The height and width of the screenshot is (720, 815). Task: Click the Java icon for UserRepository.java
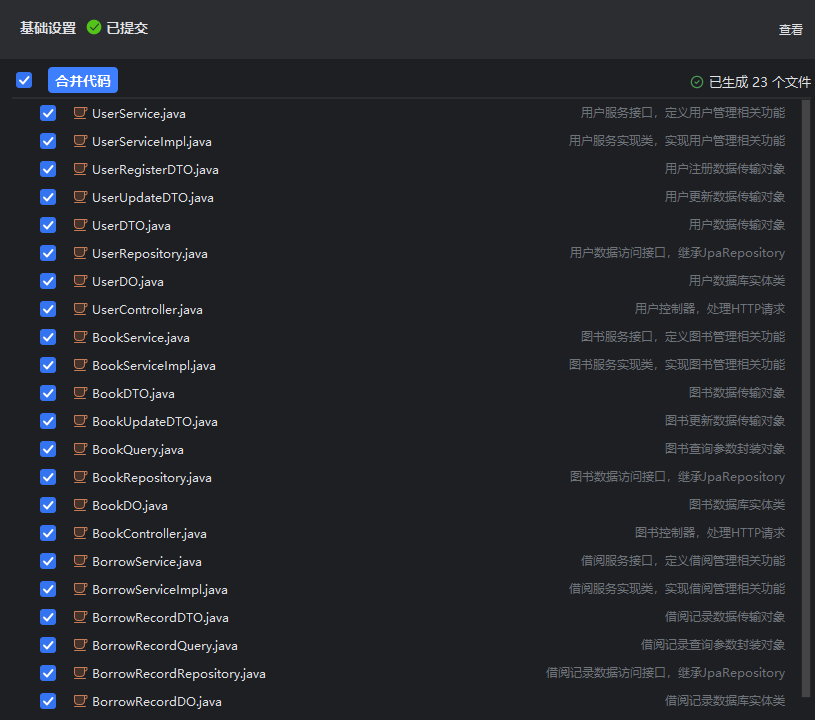(80, 253)
